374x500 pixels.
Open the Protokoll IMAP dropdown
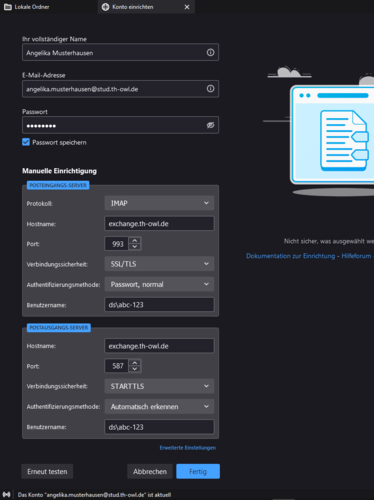[159, 203]
